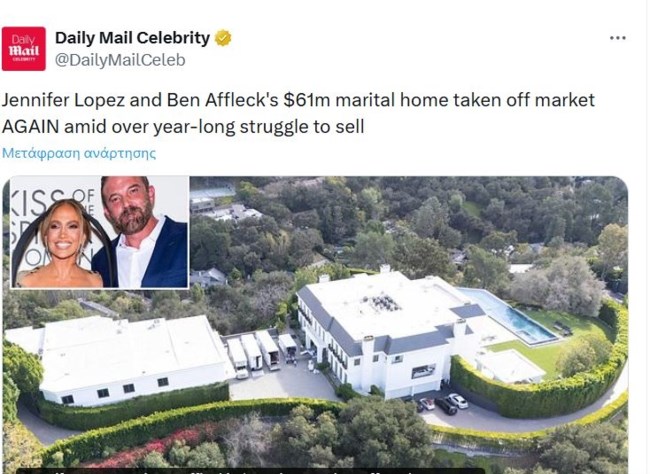The image size is (650, 474).
Task: Open the Daily Mail Celebrity account name
Action: point(132,38)
